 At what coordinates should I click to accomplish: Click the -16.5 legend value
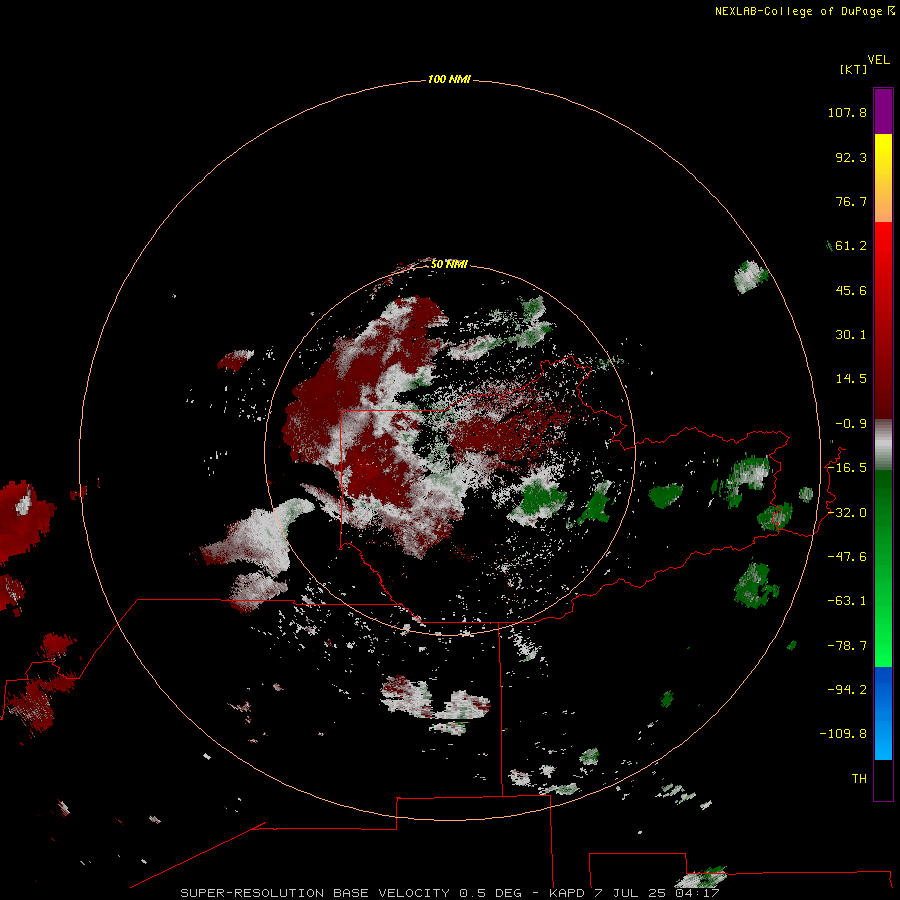pyautogui.click(x=847, y=468)
